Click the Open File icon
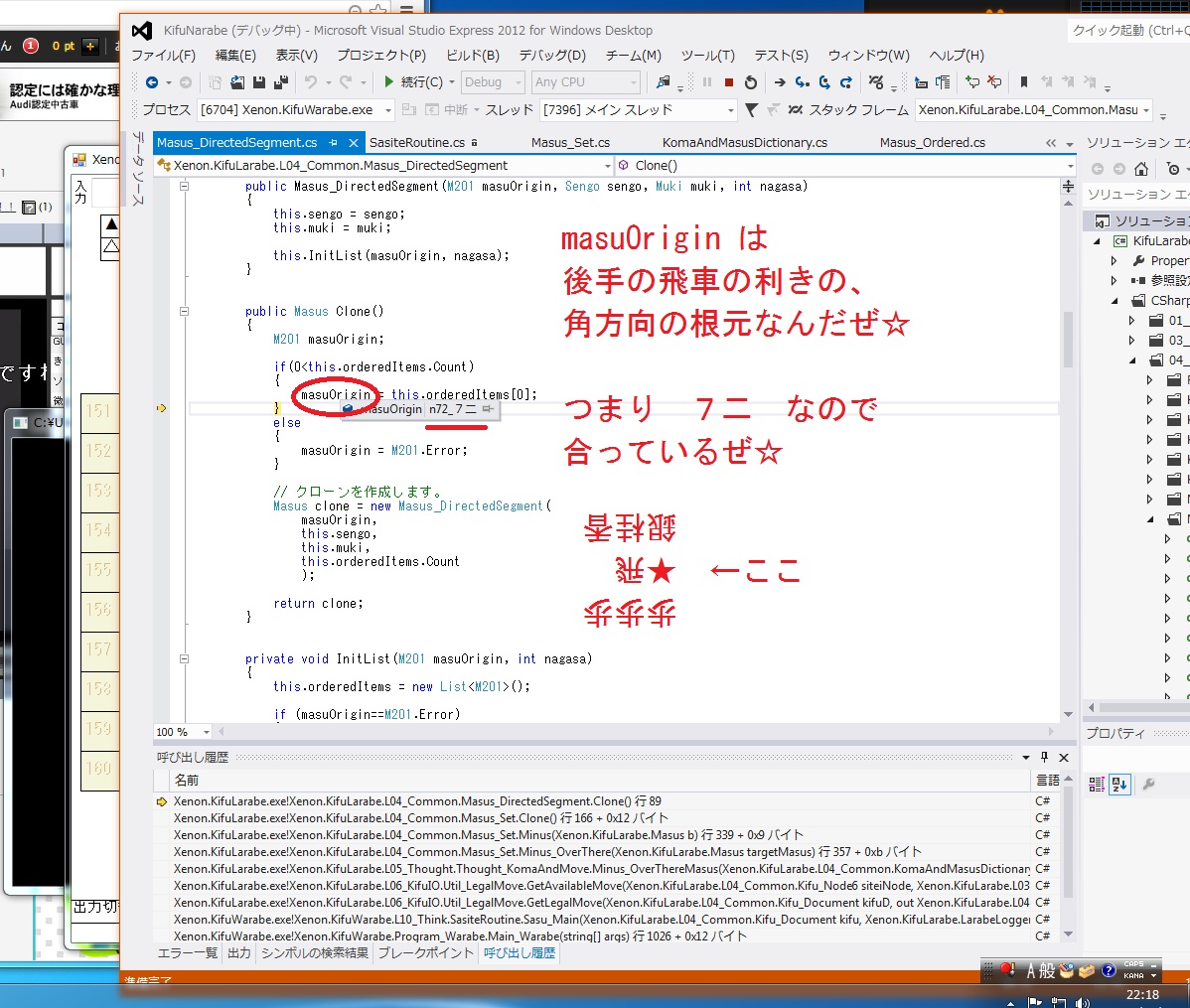Image resolution: width=1190 pixels, height=1008 pixels. (237, 82)
